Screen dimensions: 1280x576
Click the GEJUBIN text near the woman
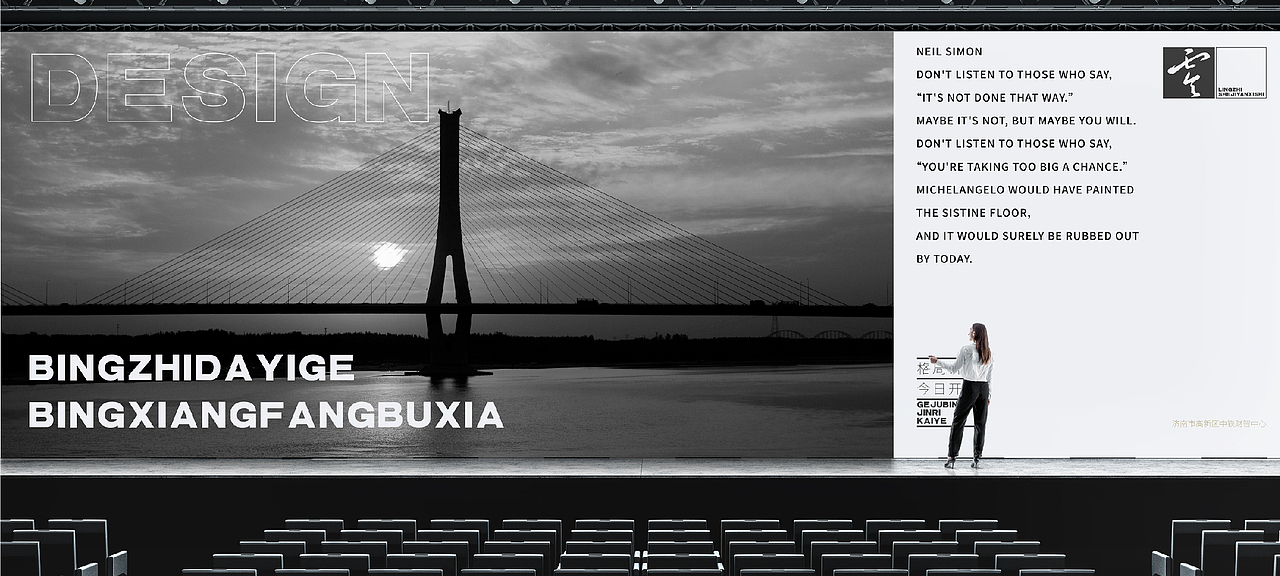pyautogui.click(x=935, y=403)
